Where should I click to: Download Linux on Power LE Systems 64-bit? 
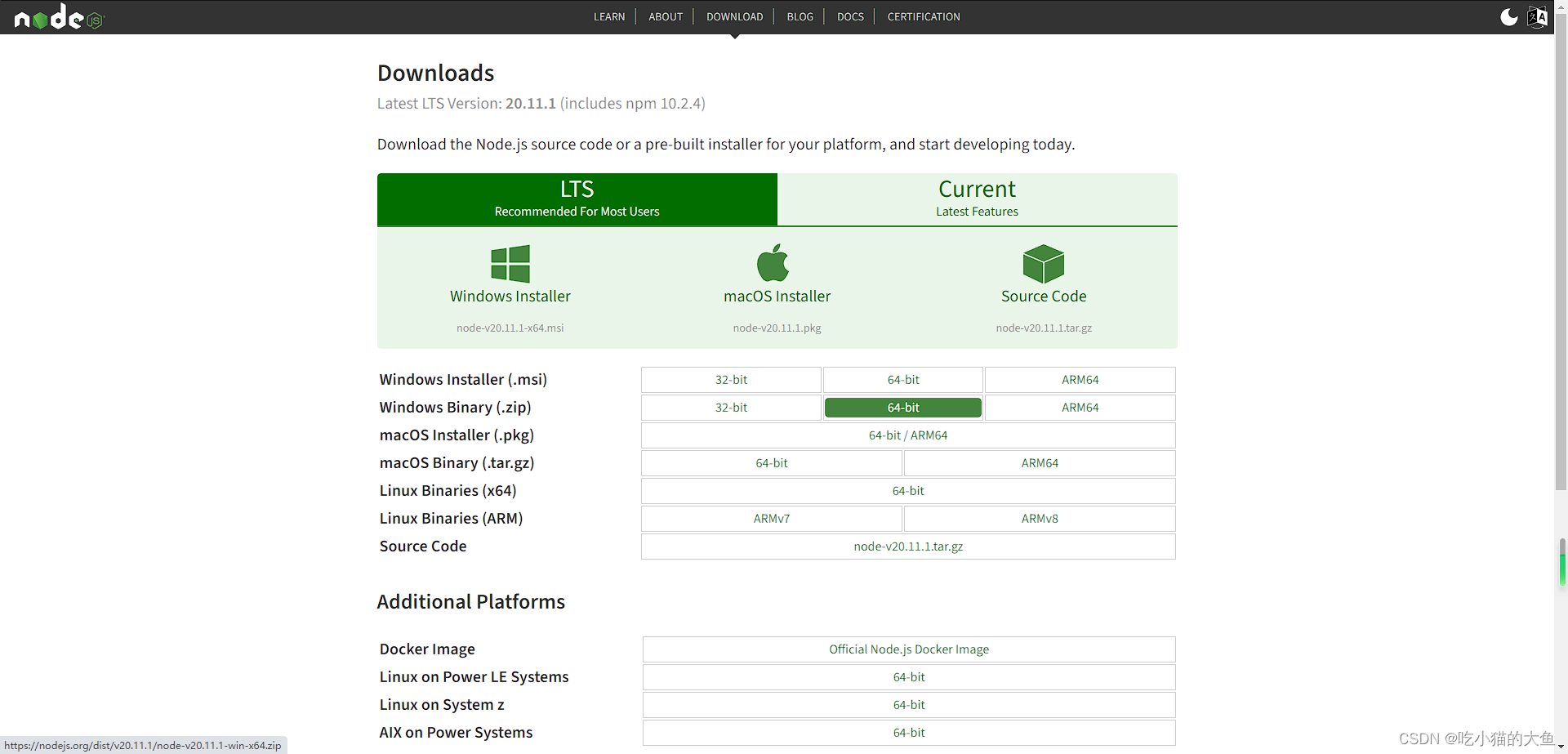pos(909,677)
